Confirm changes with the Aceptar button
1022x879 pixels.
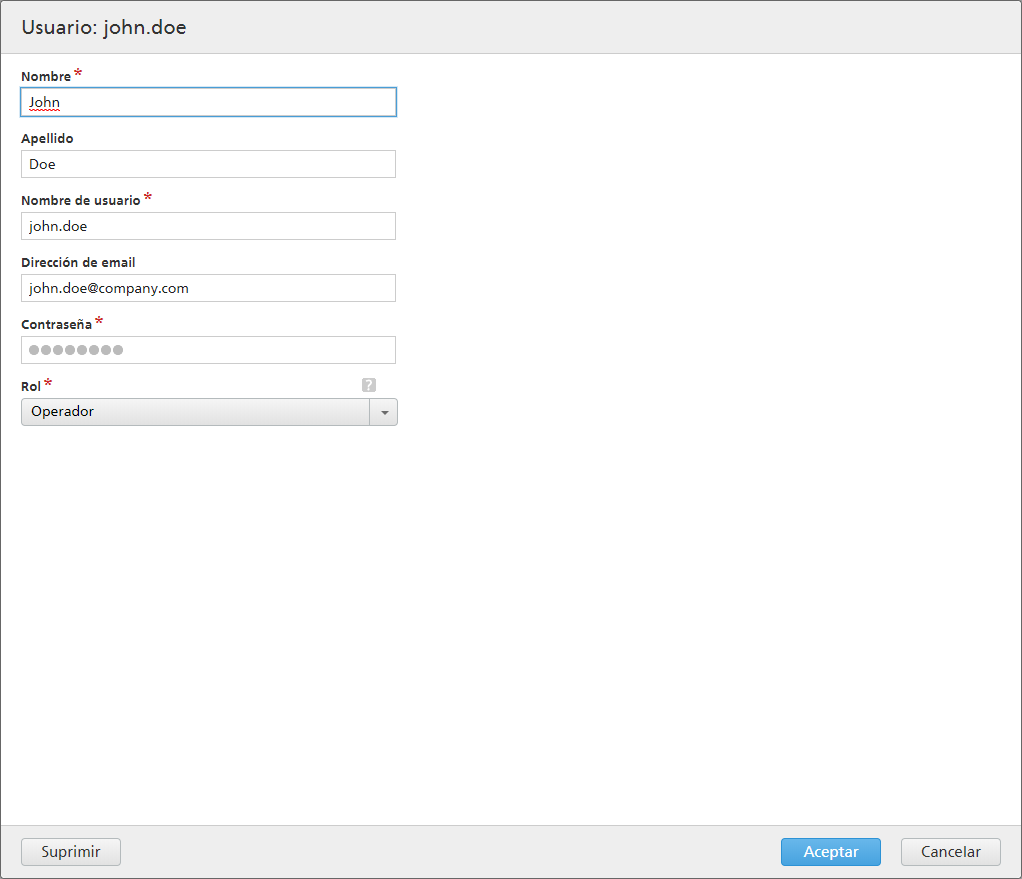[x=830, y=852]
